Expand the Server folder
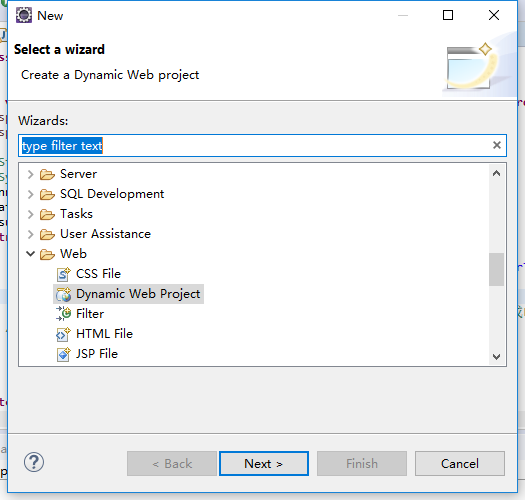The image size is (525, 500). tap(30, 174)
